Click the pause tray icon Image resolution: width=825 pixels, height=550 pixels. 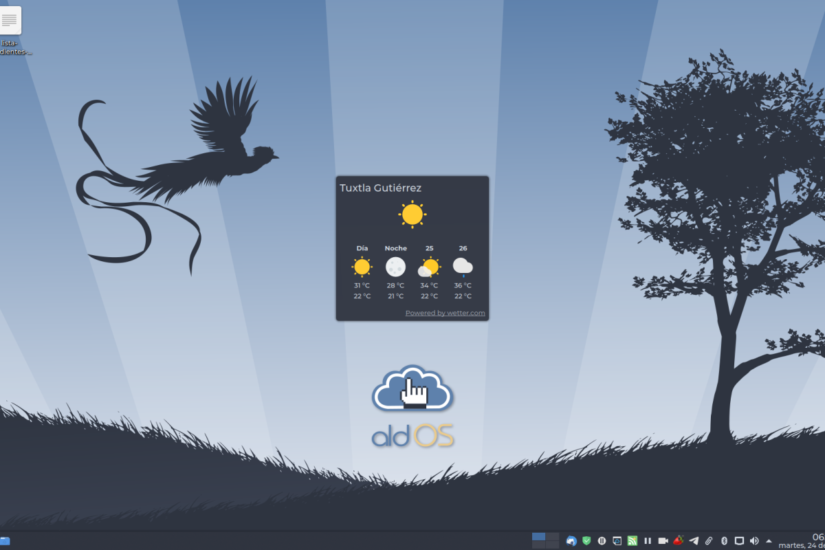pyautogui.click(x=648, y=541)
